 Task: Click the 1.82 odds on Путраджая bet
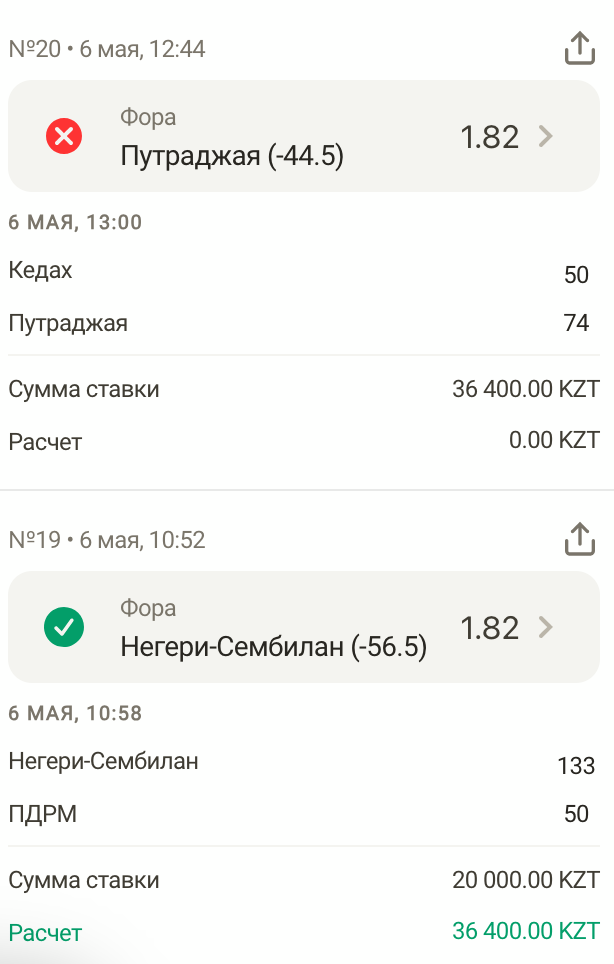489,137
